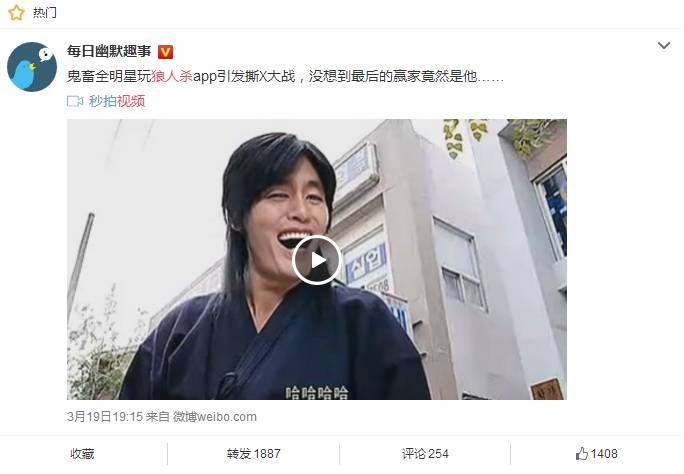
Task: Like the post via thumbs-up icon
Action: [x=582, y=454]
